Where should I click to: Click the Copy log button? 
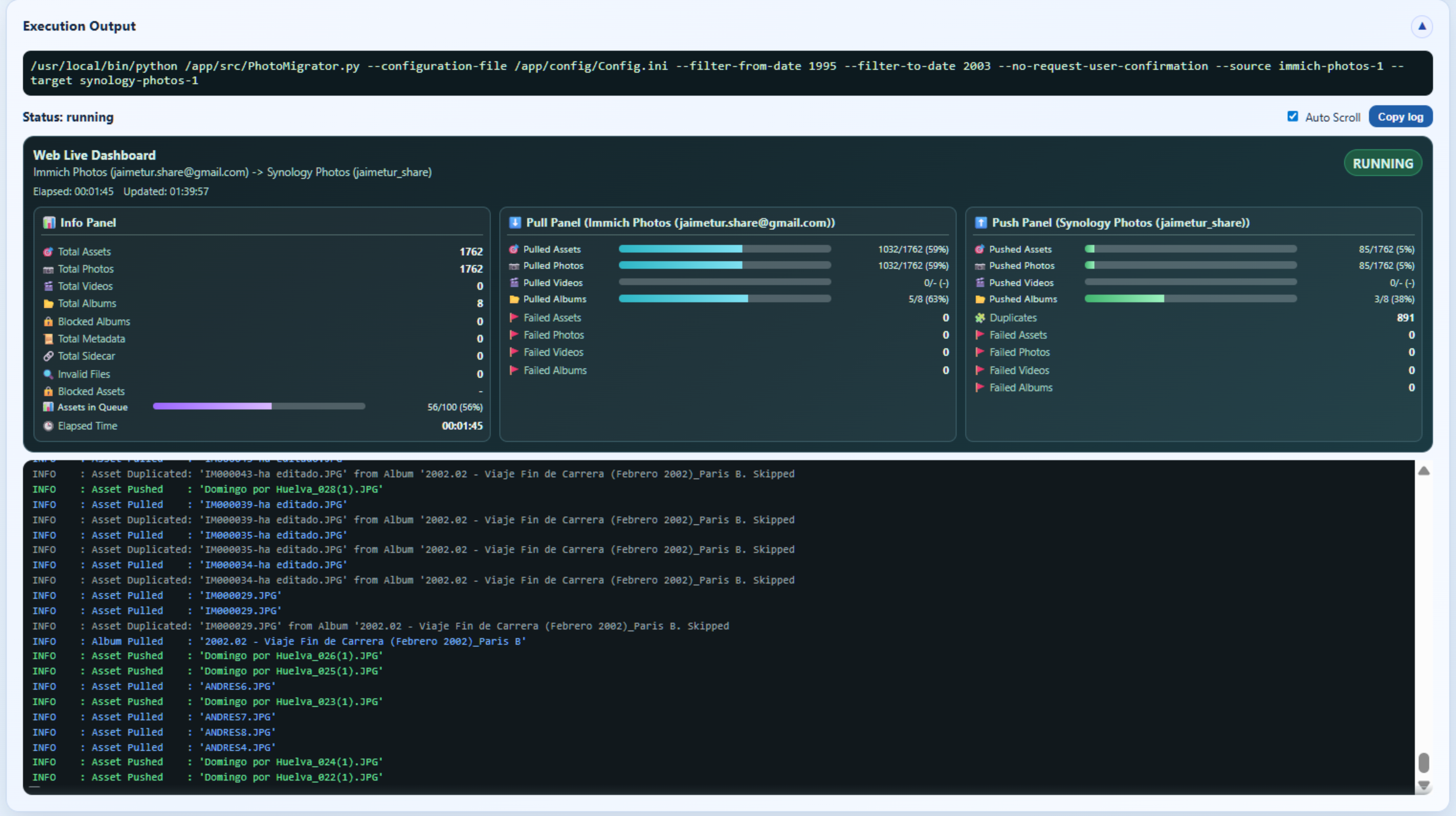1400,117
